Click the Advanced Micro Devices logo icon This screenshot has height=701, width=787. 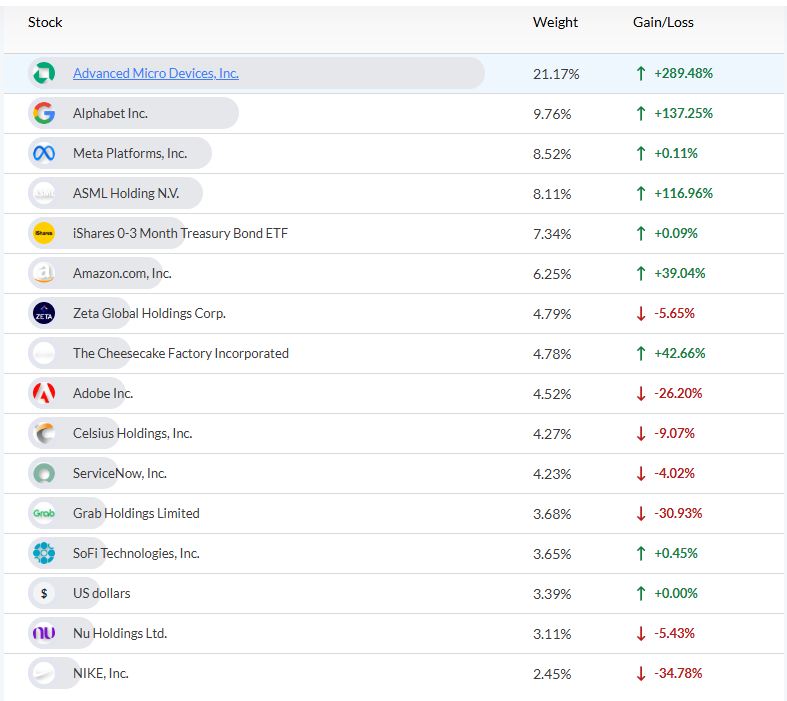coord(44,73)
